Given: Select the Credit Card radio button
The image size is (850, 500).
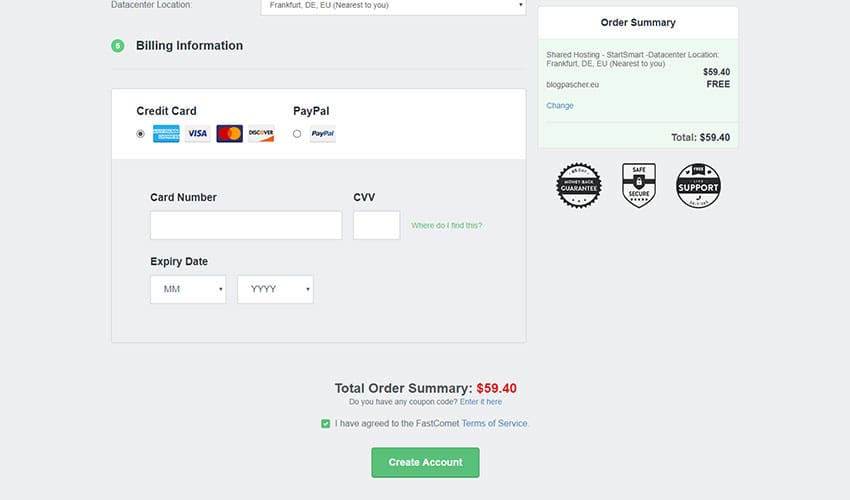Looking at the screenshot, I should (x=140, y=134).
